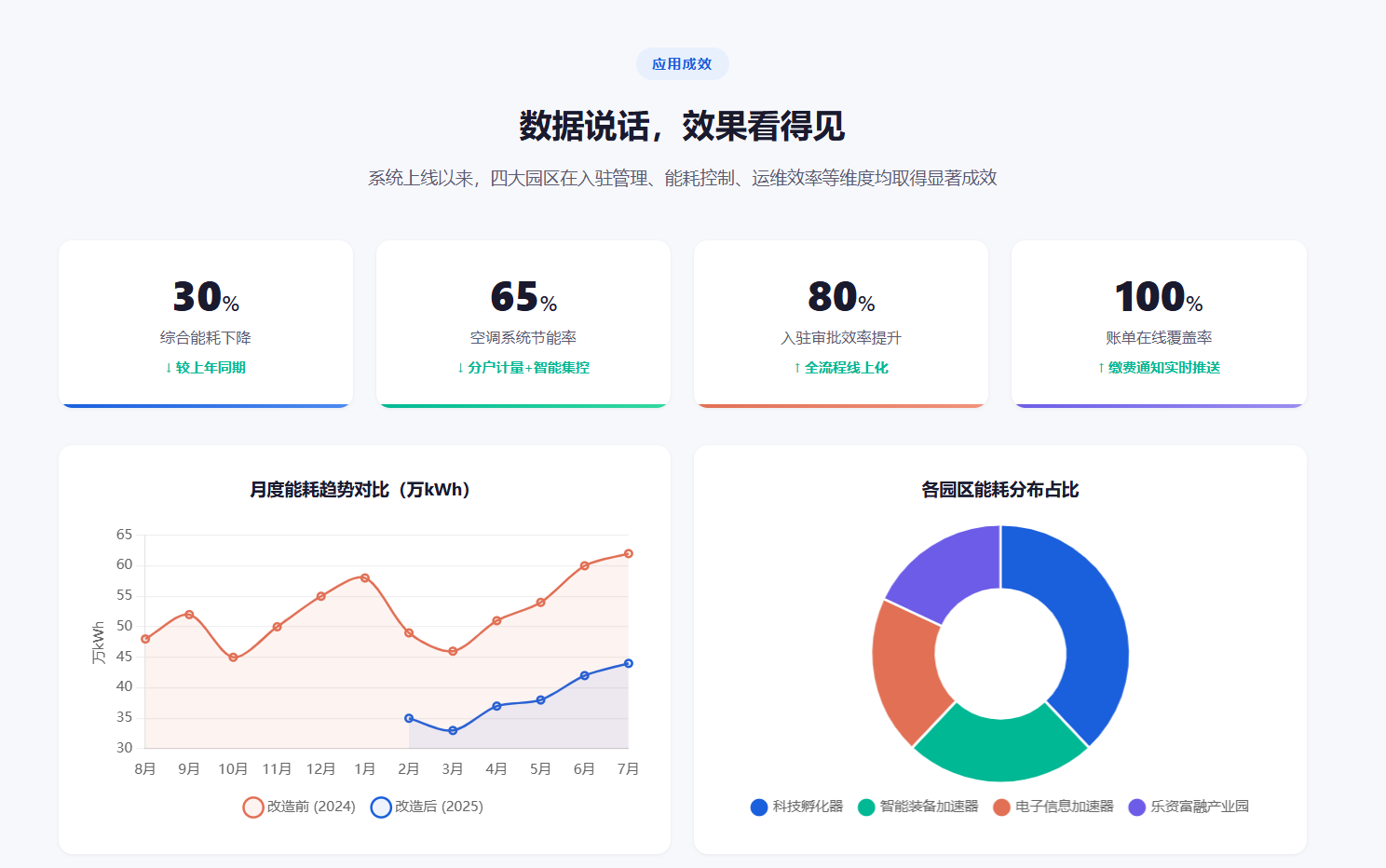Select the 空调系统节能率 65% stat card

tap(523, 324)
